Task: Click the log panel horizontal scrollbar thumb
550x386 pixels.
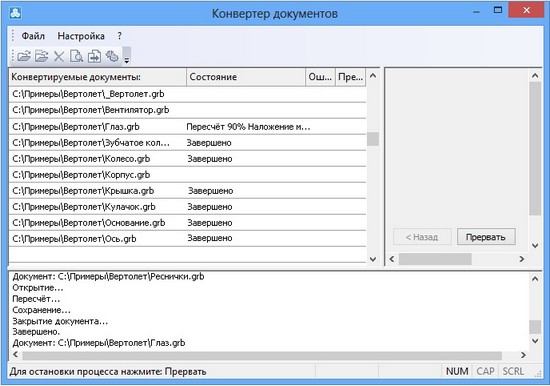Action: click(262, 355)
